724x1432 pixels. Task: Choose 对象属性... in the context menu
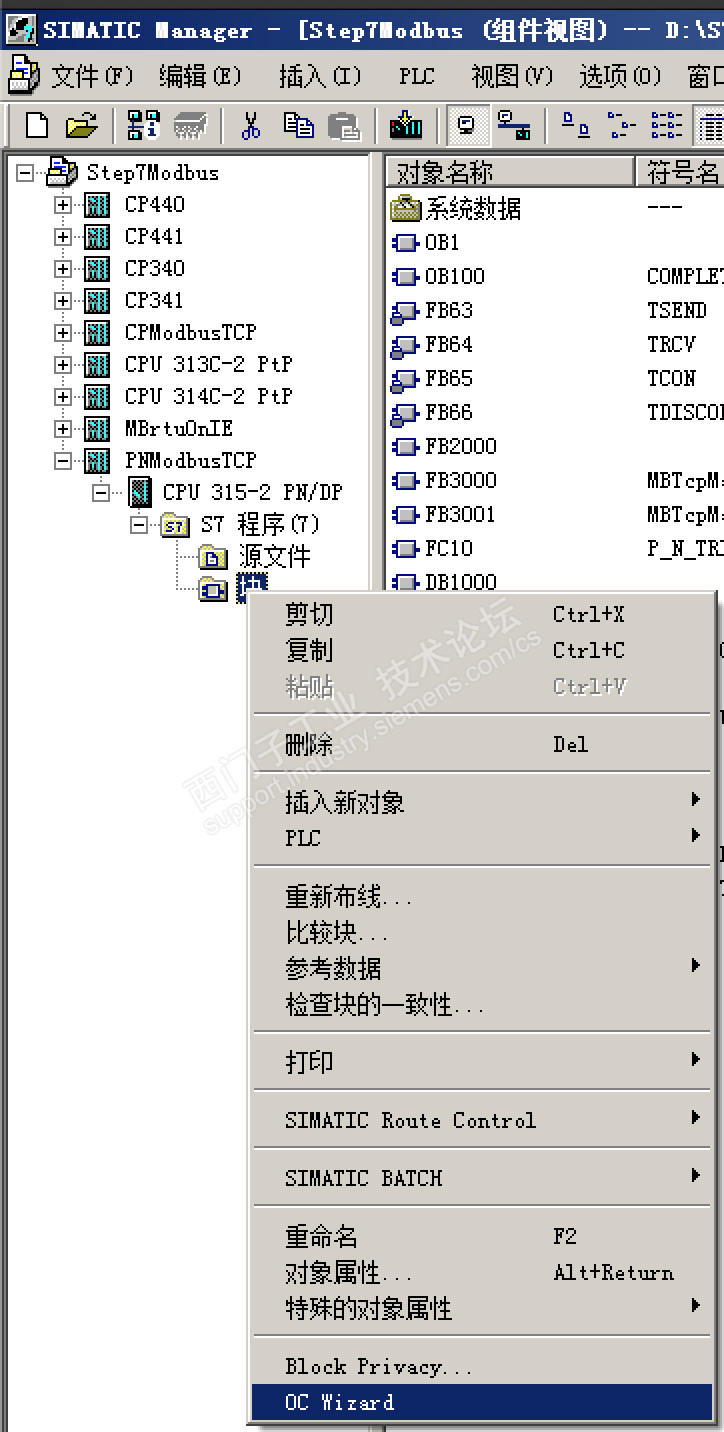[482, 1273]
